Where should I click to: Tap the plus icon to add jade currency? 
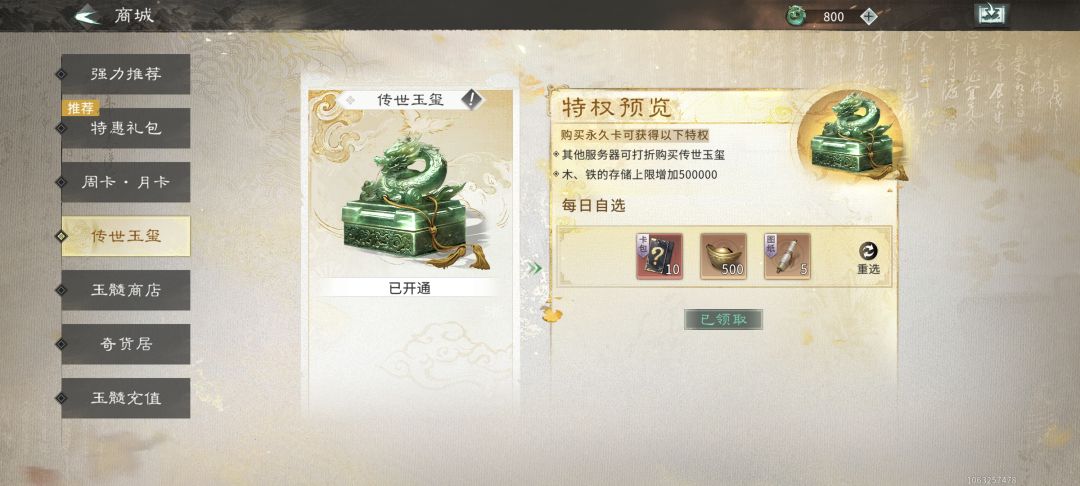click(x=869, y=17)
